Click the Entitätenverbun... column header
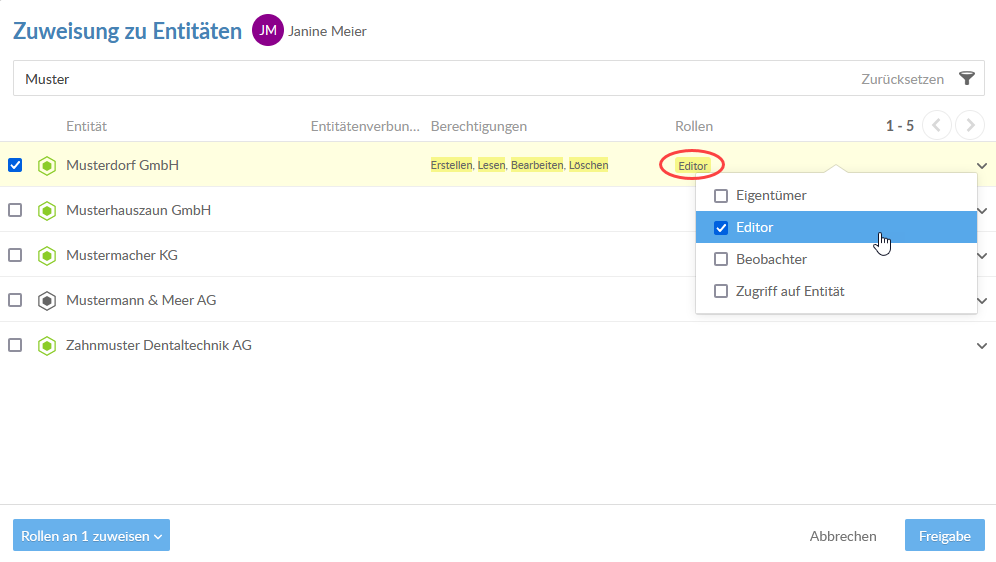 click(x=365, y=126)
